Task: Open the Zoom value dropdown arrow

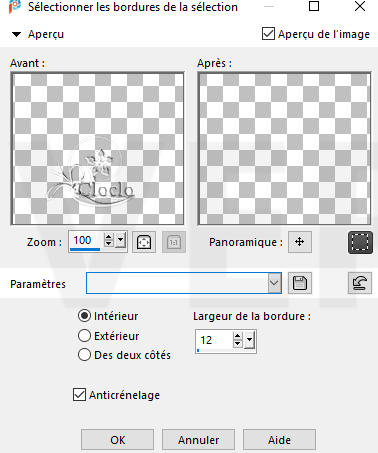Action: pyautogui.click(x=121, y=240)
